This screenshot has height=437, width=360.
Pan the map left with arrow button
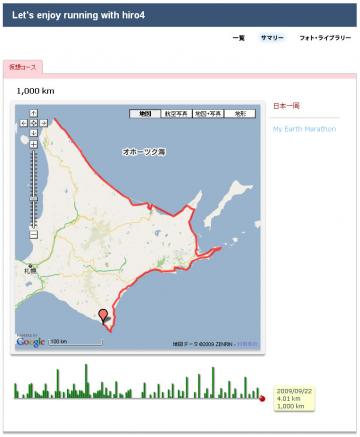coord(24,123)
